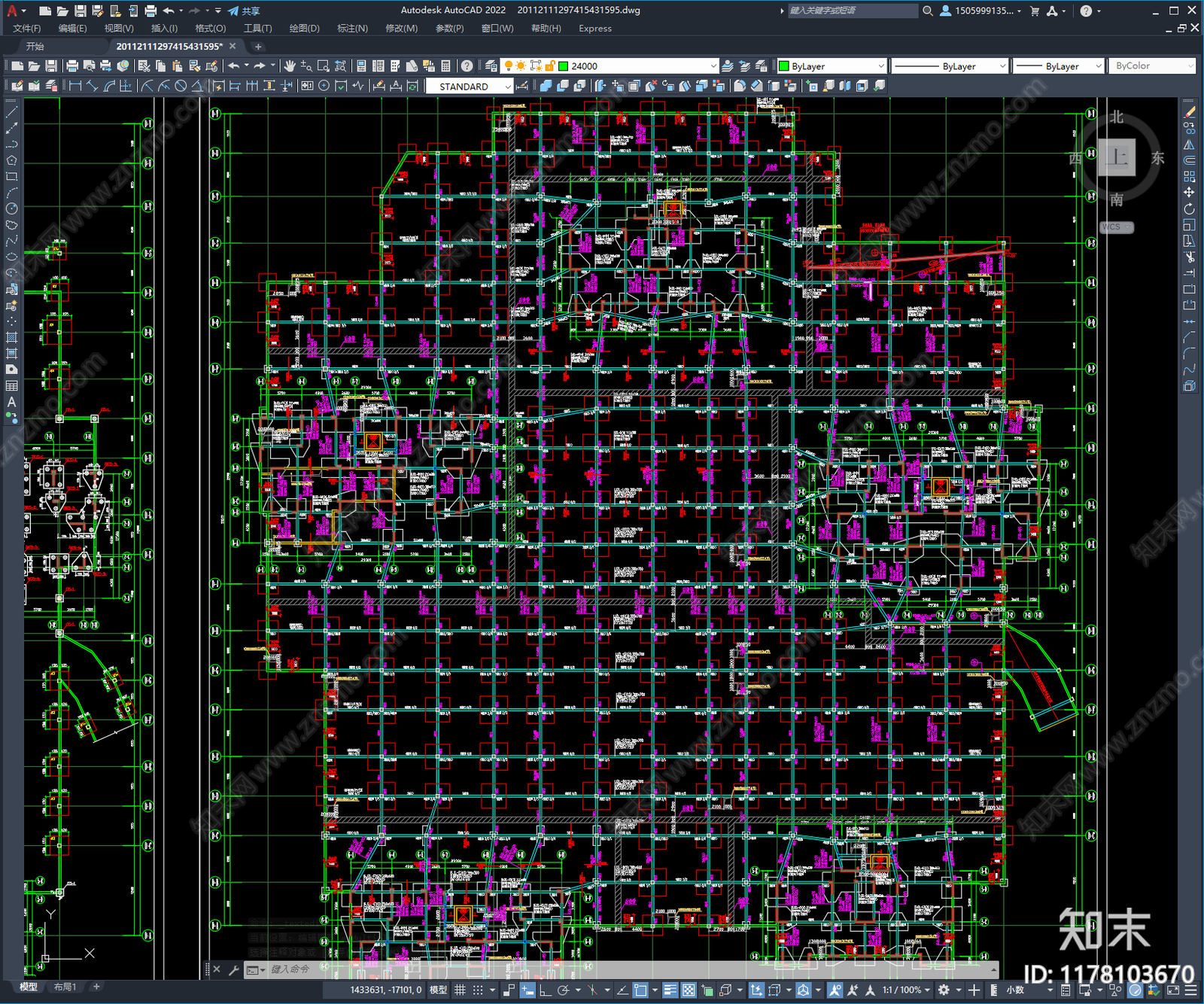Viewport: 1204px width, 1004px height.
Task: Select the Mirror tool on right toolbar
Action: (x=1190, y=145)
